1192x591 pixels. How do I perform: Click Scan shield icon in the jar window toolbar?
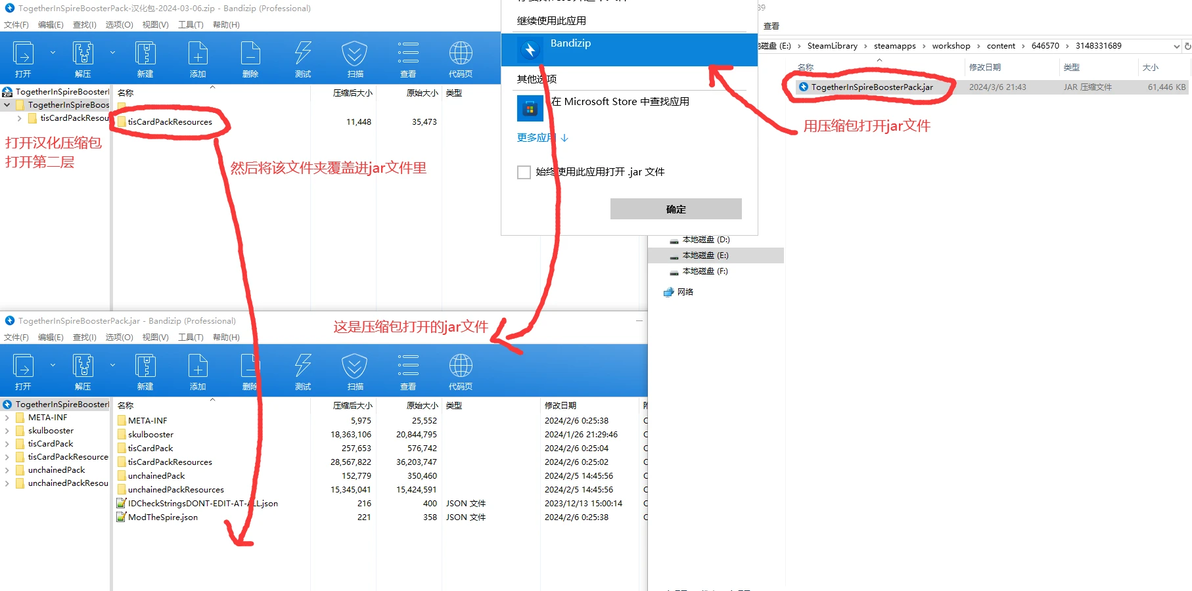[355, 366]
